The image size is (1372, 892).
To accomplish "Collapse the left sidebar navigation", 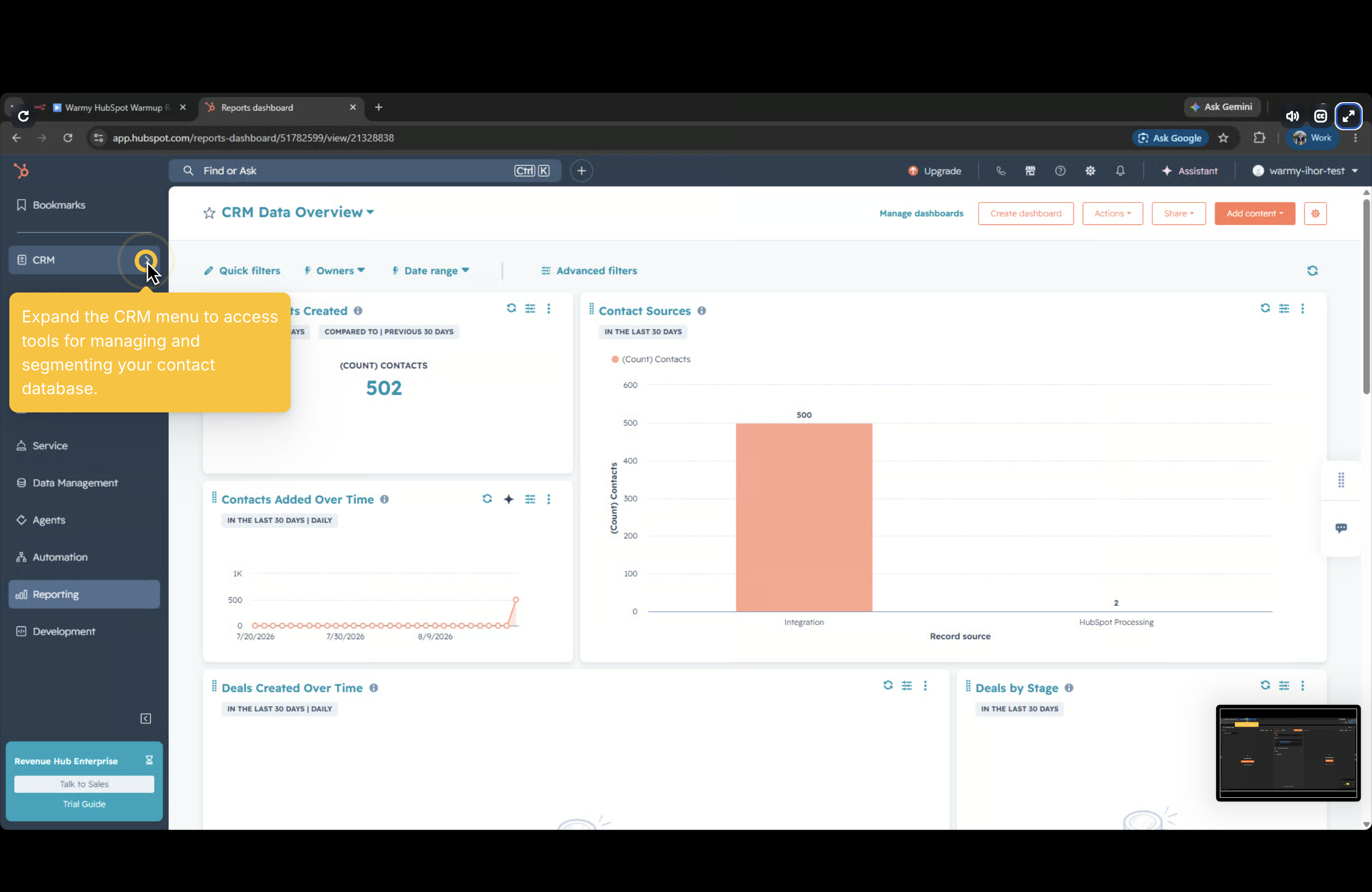I will (146, 718).
